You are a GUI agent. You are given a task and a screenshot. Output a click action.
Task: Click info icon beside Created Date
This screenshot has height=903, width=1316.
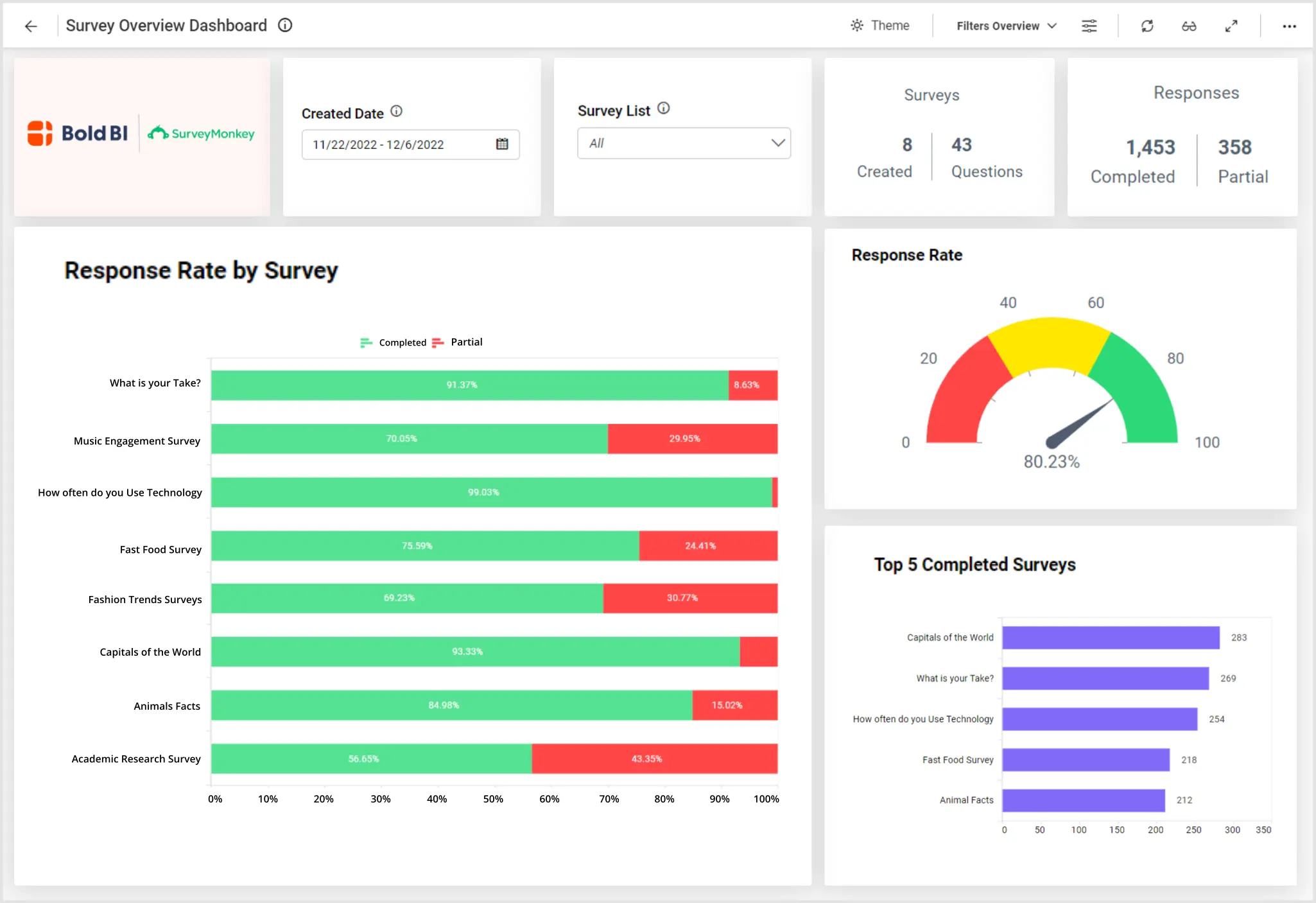click(x=397, y=111)
